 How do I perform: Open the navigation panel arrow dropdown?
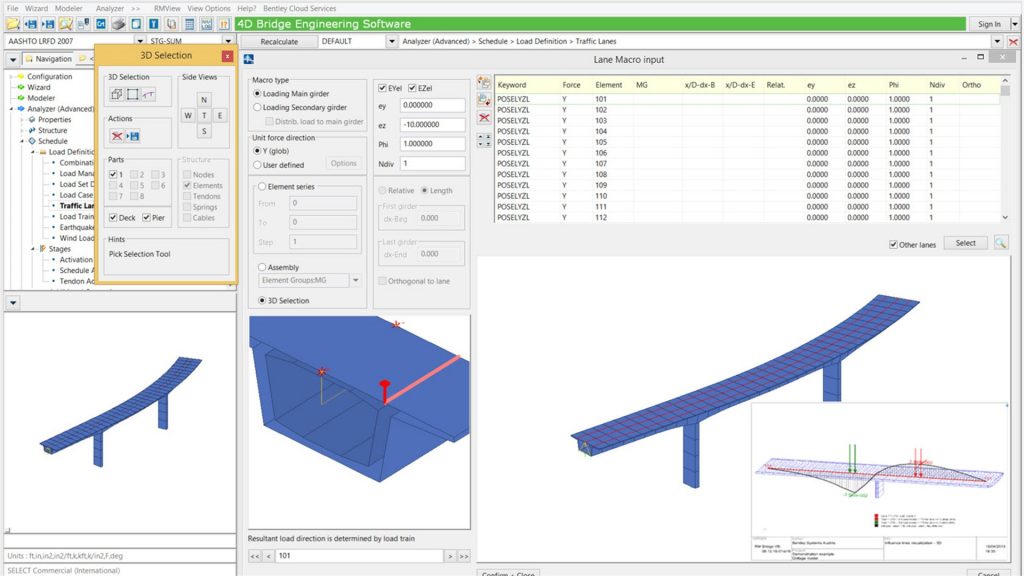[x=13, y=59]
